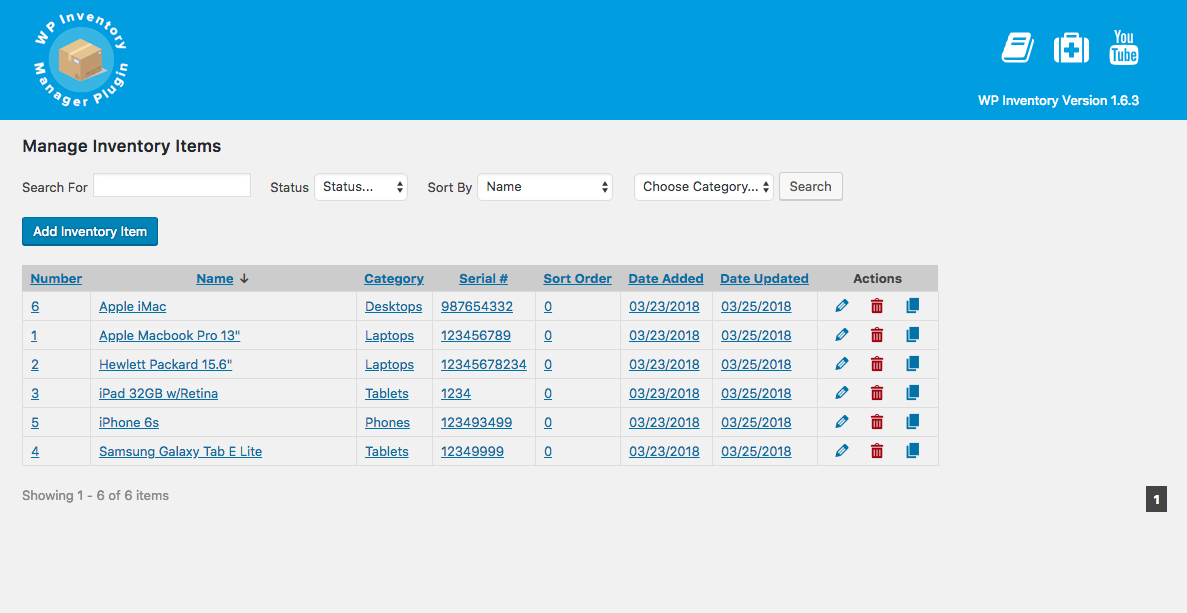The image size is (1187, 613).
Task: Edit the iPad 32GB w/Retina row
Action: click(841, 393)
